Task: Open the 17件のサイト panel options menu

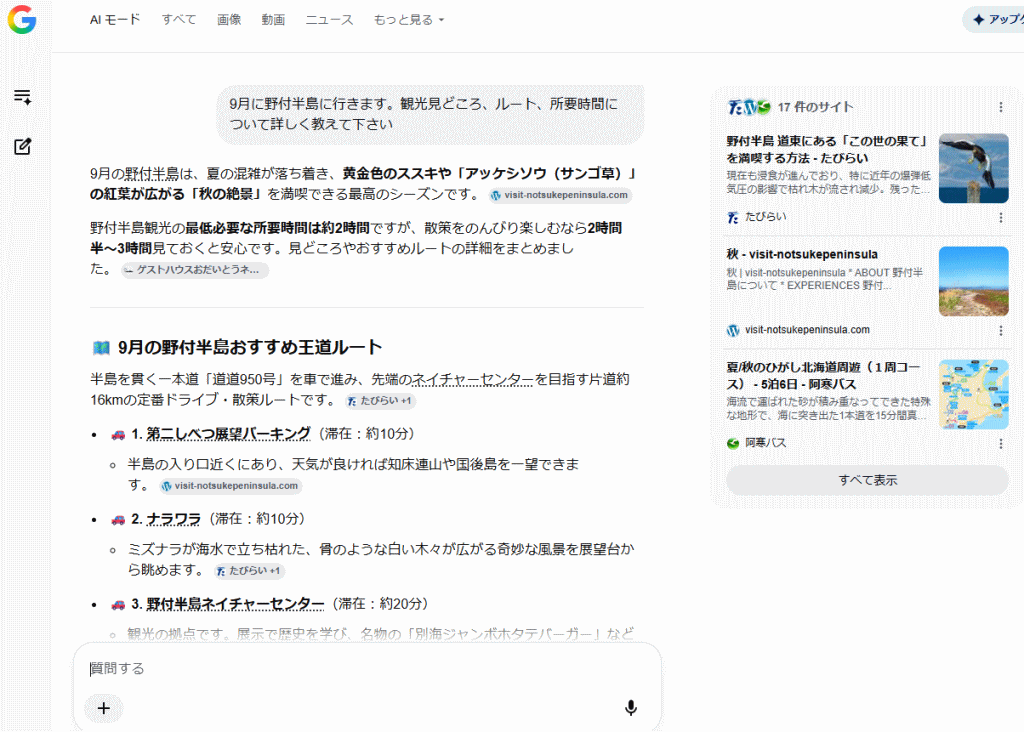Action: point(1000,107)
